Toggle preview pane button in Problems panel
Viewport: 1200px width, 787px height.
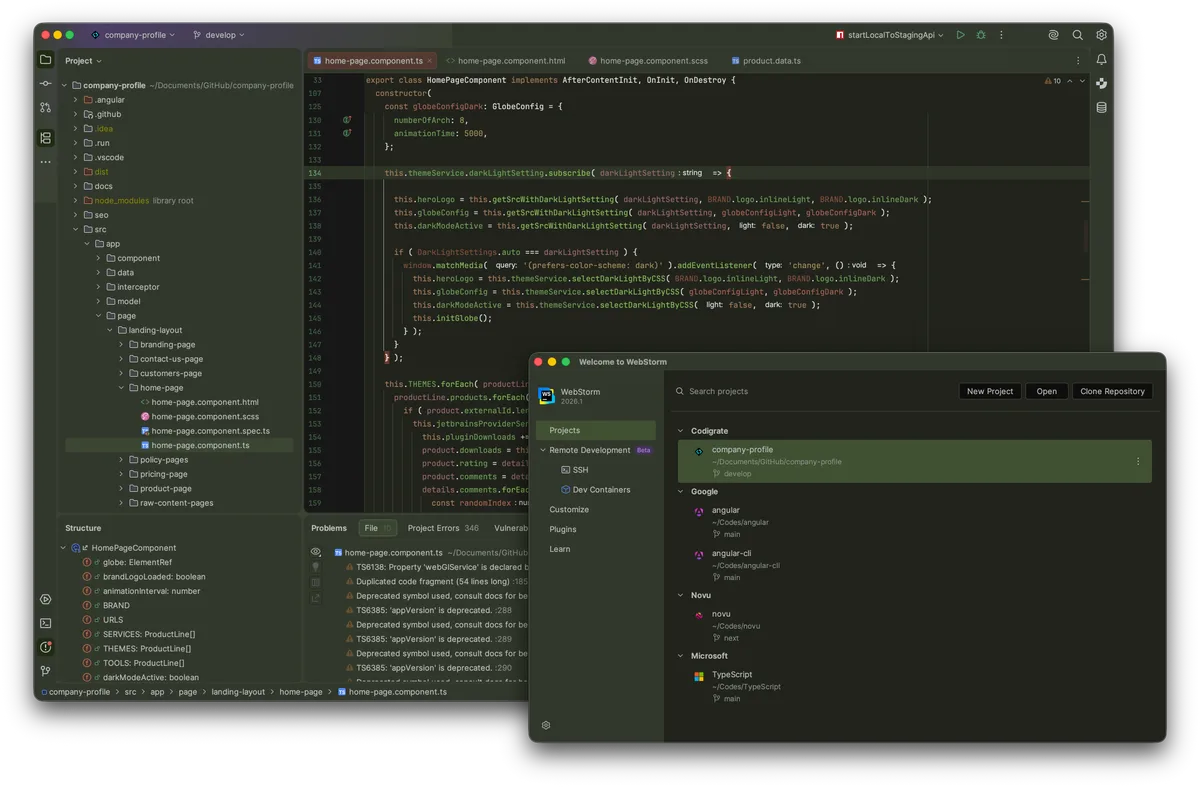coord(316,582)
